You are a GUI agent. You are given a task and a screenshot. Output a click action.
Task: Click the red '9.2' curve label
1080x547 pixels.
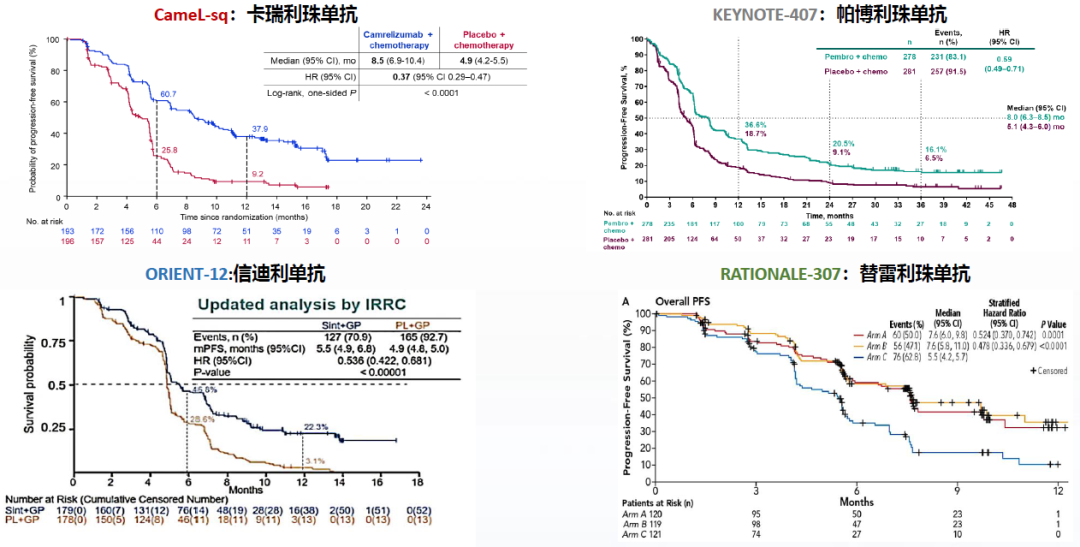click(x=259, y=174)
